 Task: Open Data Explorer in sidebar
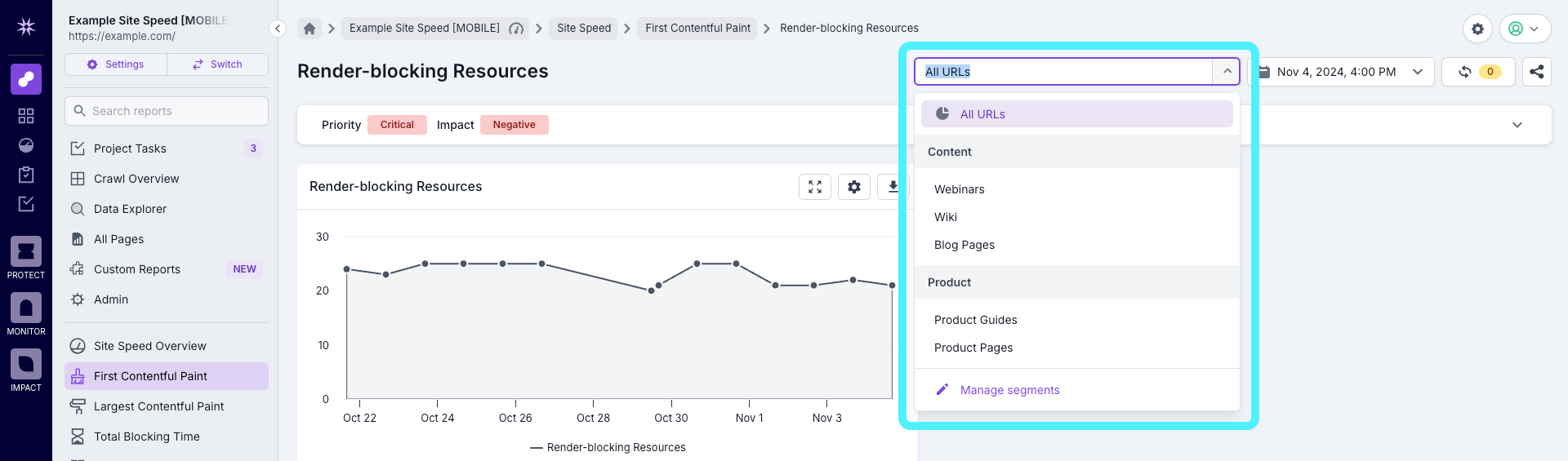tap(167, 209)
